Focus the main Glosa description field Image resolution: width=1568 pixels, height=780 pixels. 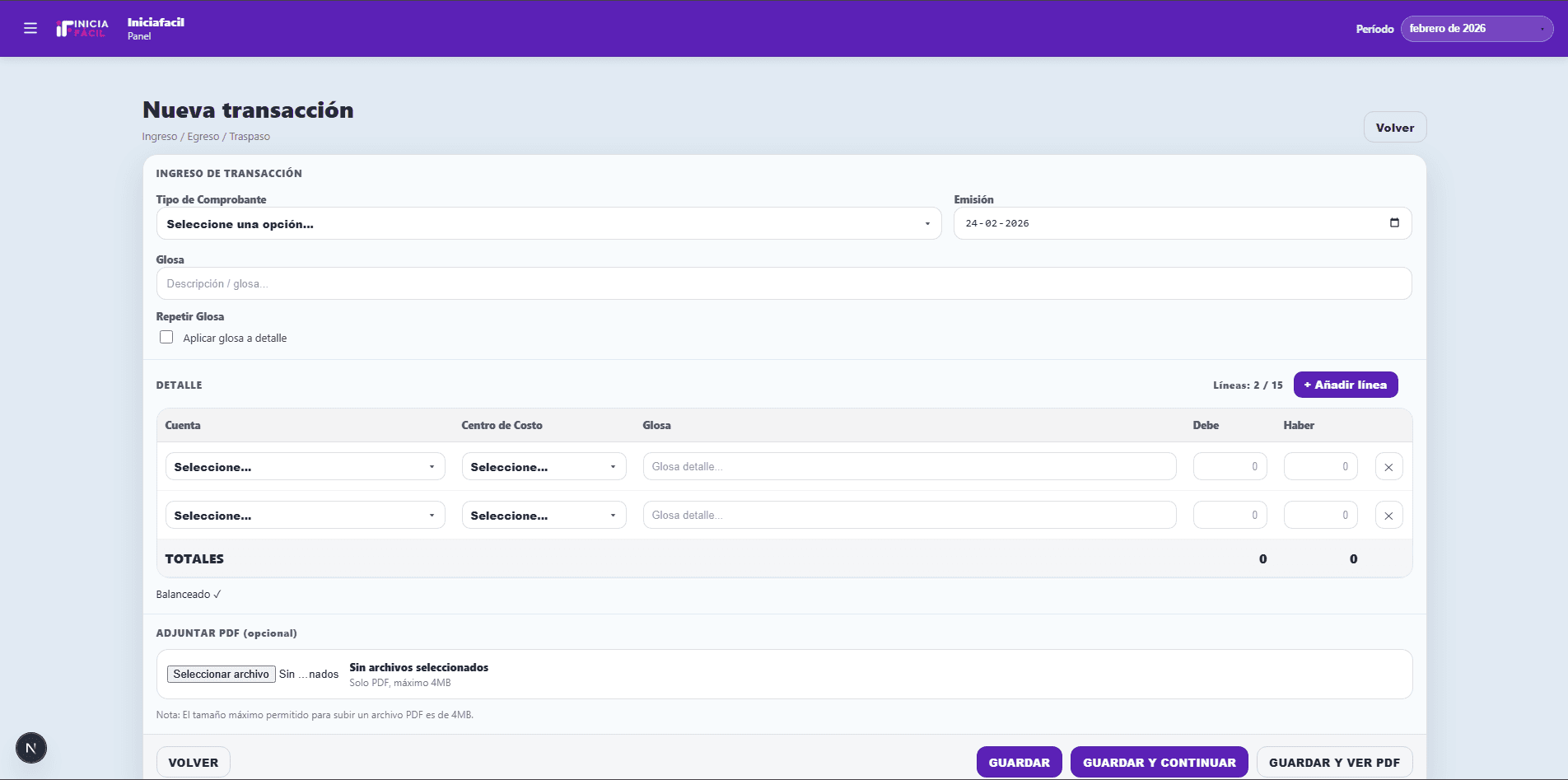782,284
